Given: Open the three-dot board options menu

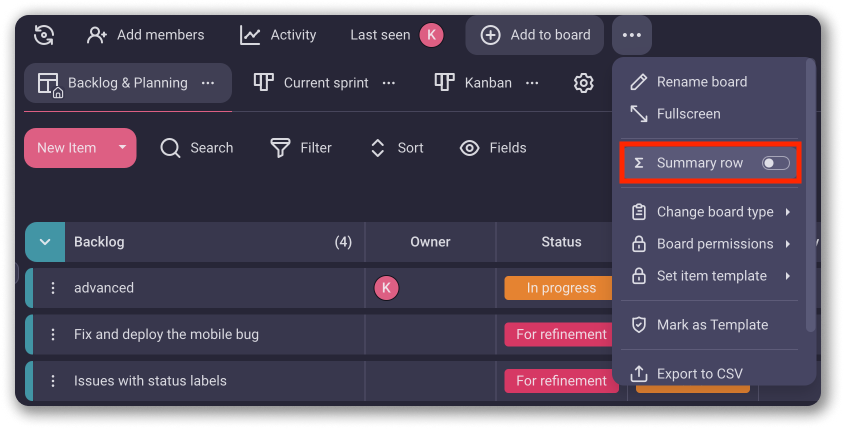Looking at the screenshot, I should [x=631, y=35].
